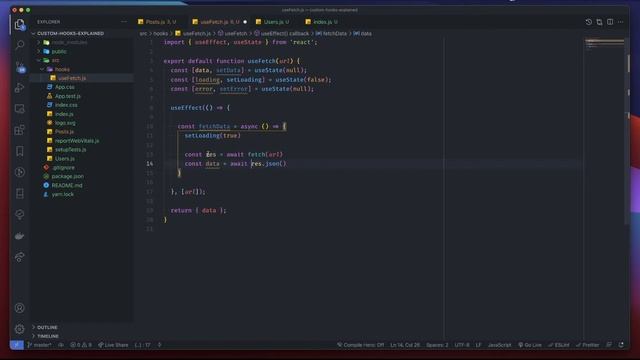Open README.md in the explorer
Viewport: 640px width, 360px height.
[67, 185]
